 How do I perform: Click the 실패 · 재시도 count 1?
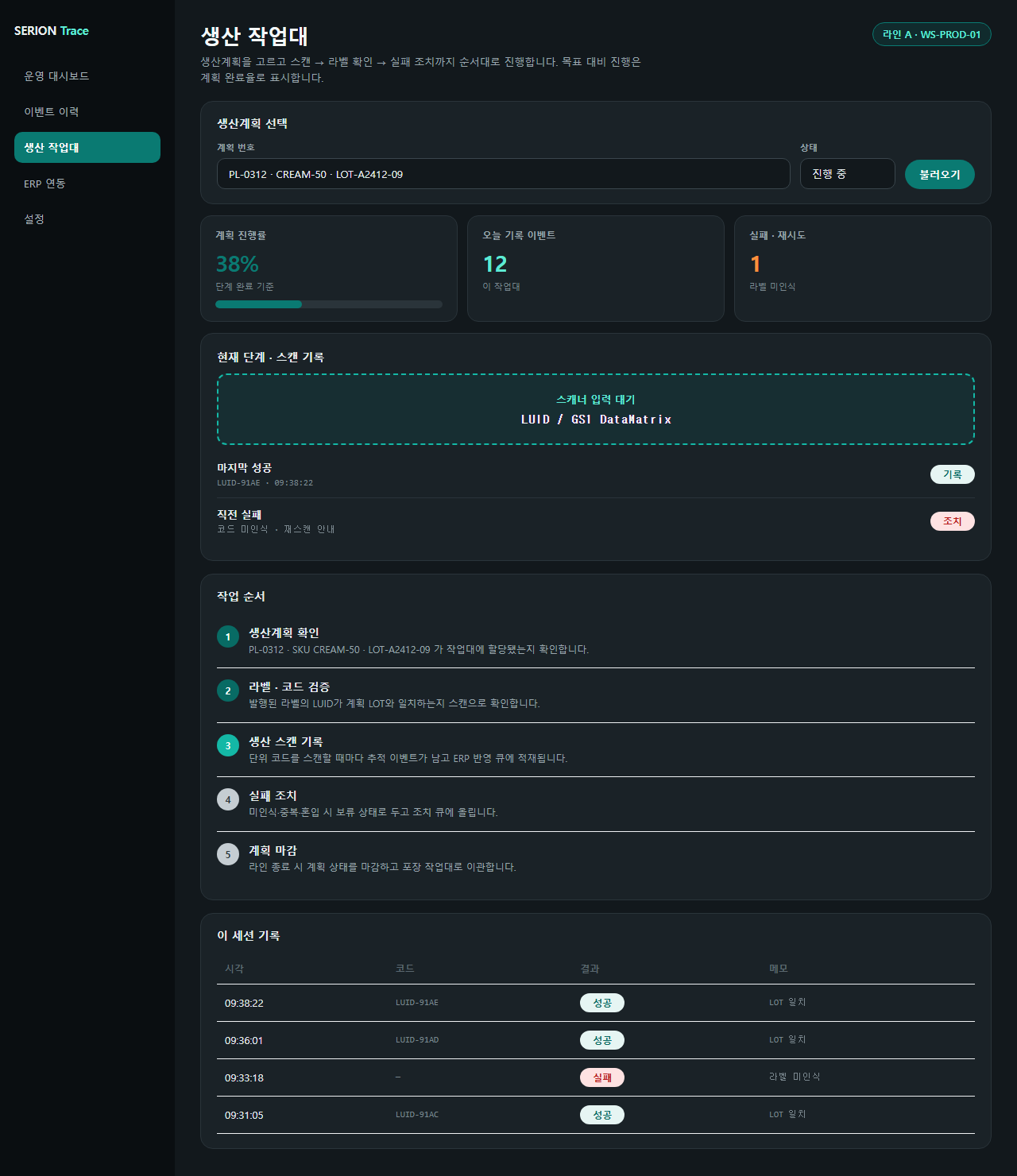(x=756, y=264)
